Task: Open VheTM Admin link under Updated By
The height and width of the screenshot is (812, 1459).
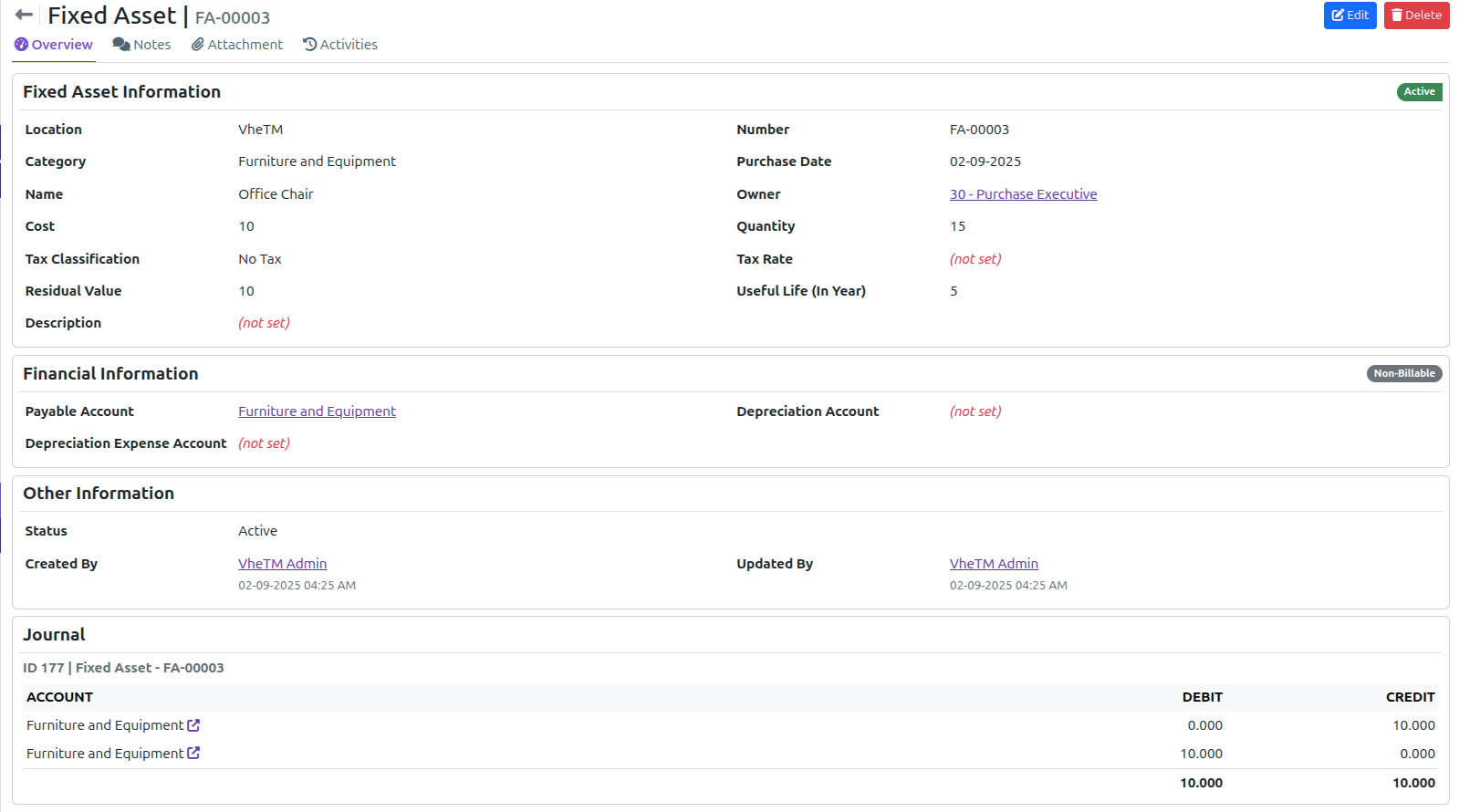Action: click(x=994, y=564)
